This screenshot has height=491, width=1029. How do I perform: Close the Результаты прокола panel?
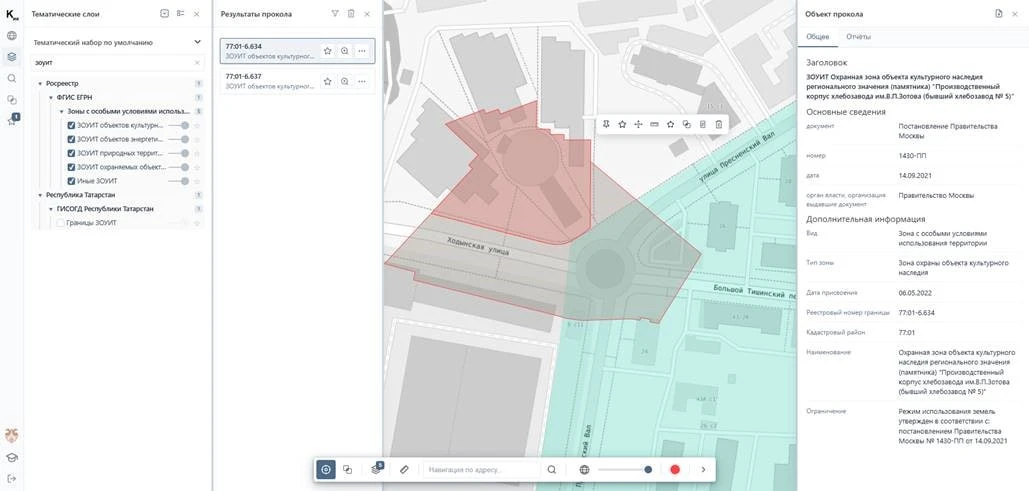pos(367,14)
